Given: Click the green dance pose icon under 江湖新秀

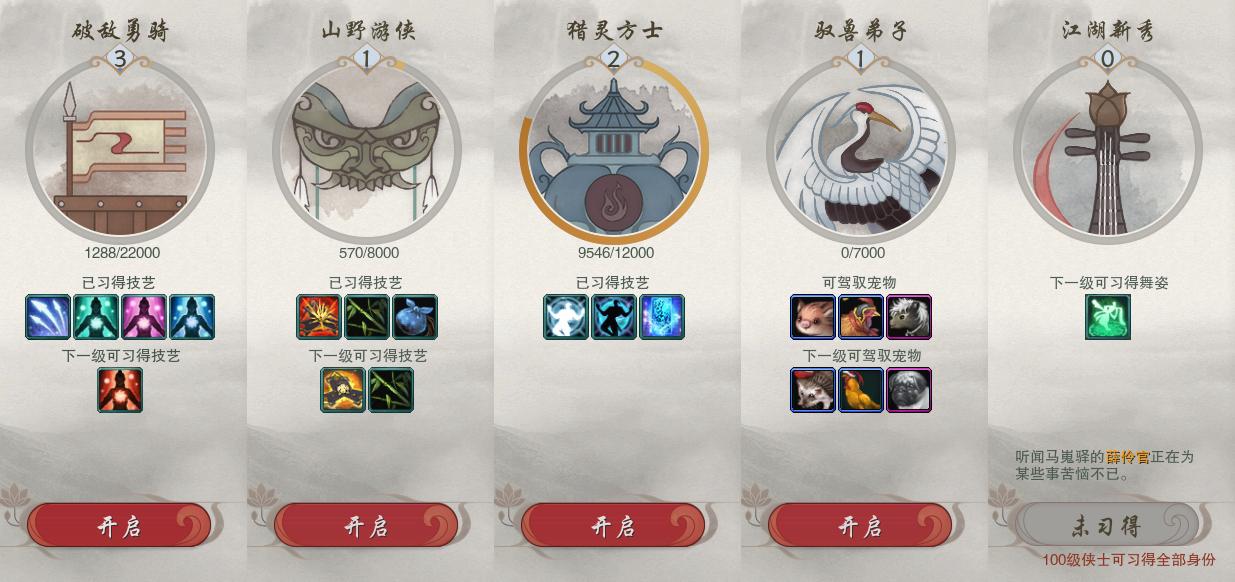Looking at the screenshot, I should (x=1108, y=316).
